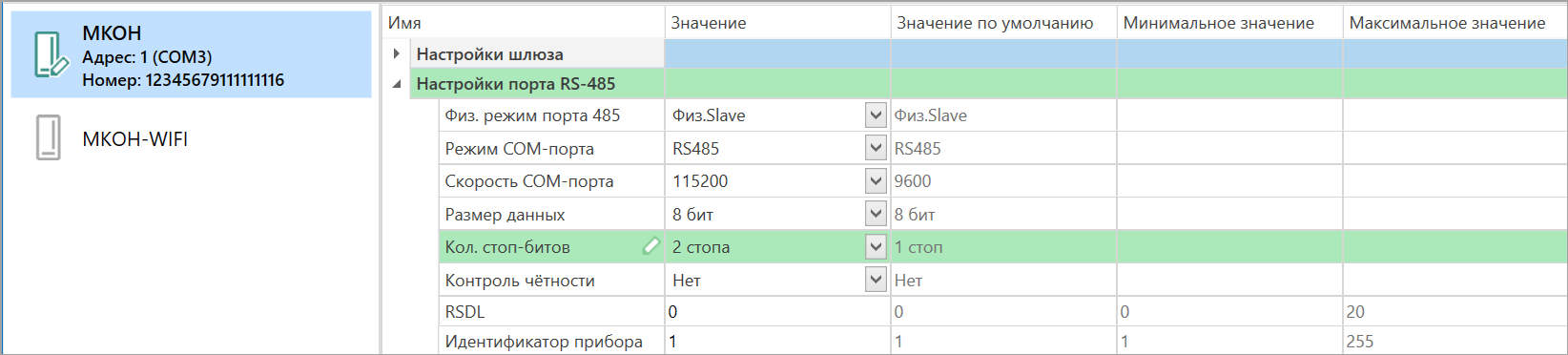Screen dimensions: 1568x355
Task: Expand the Настройки шлюза group
Action: [x=397, y=53]
